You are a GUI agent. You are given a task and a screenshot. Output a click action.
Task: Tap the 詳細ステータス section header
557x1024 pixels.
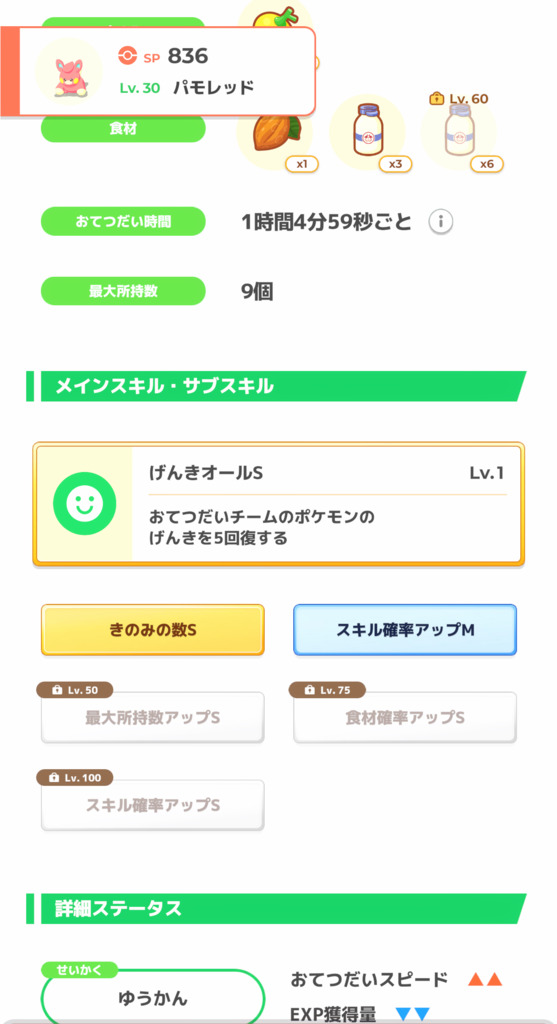click(276, 908)
